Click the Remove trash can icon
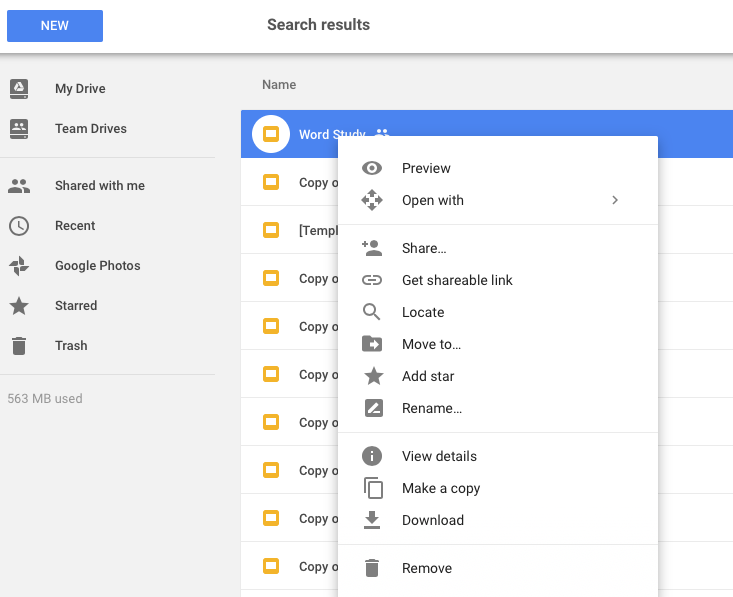The height and width of the screenshot is (597, 733). 372,568
